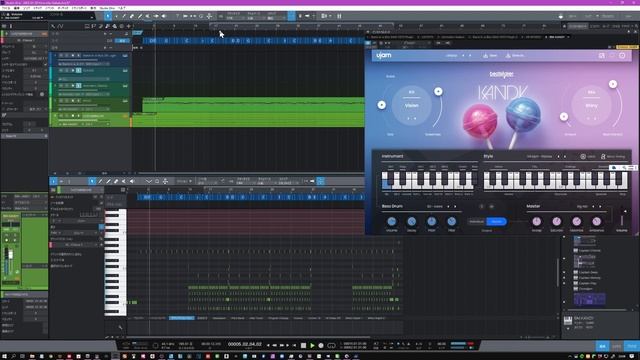This screenshot has height=360, width=640.
Task: Toggle Snap in the piano roll editor toolbar
Action: (x=320, y=181)
